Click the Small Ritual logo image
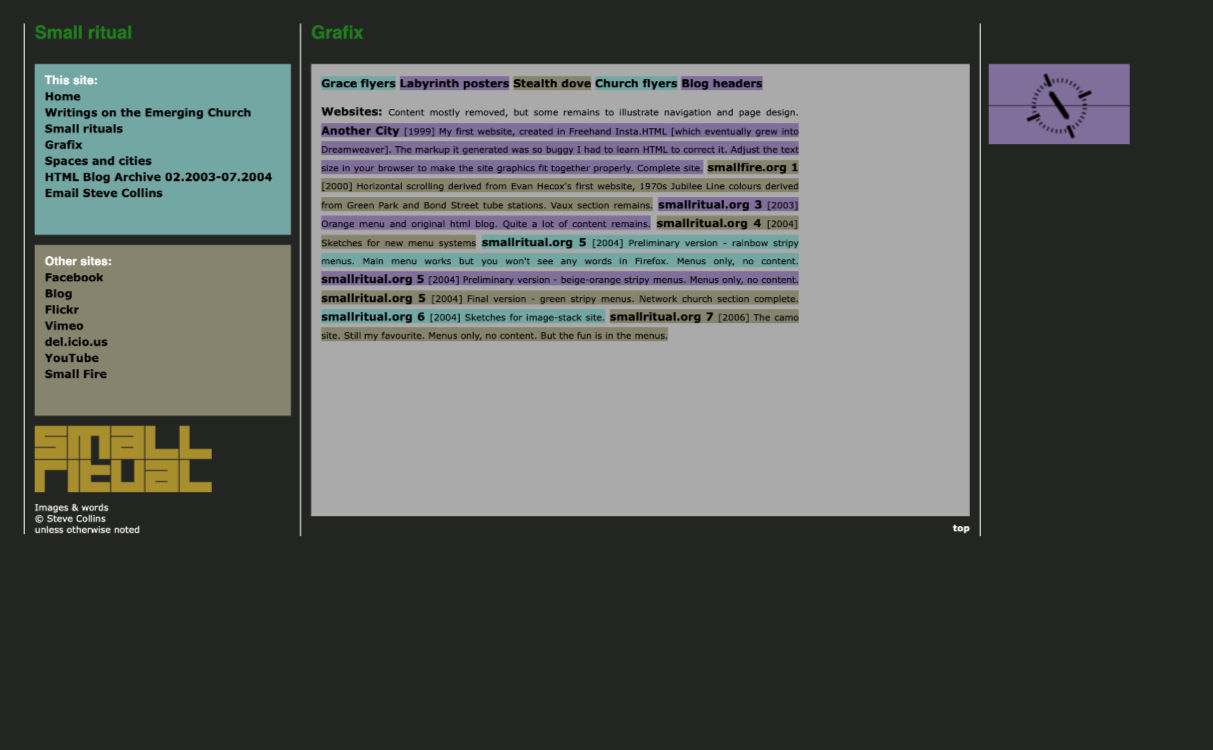This screenshot has height=750, width=1213. (123, 459)
